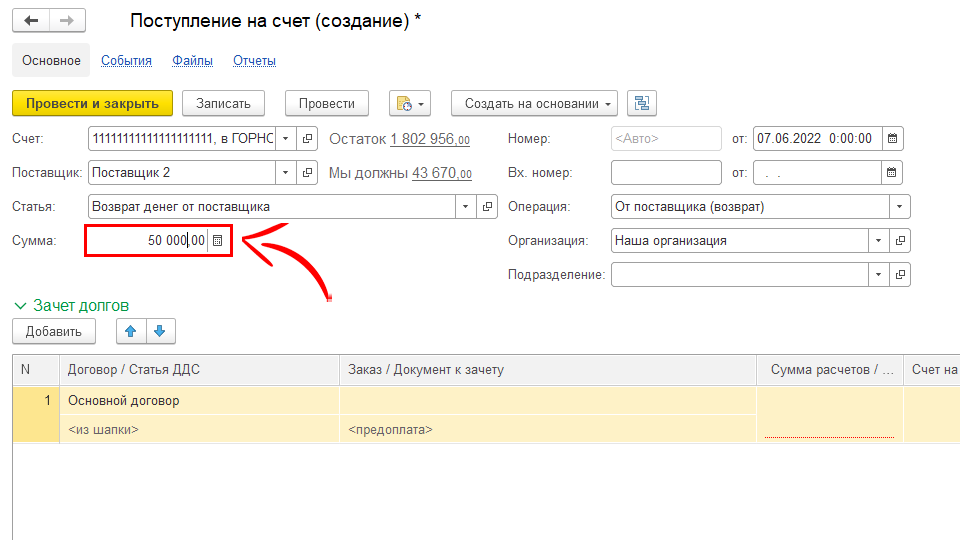Image resolution: width=960 pixels, height=540 pixels.
Task: Open the Поставщик field's linked record
Action: coord(308,173)
